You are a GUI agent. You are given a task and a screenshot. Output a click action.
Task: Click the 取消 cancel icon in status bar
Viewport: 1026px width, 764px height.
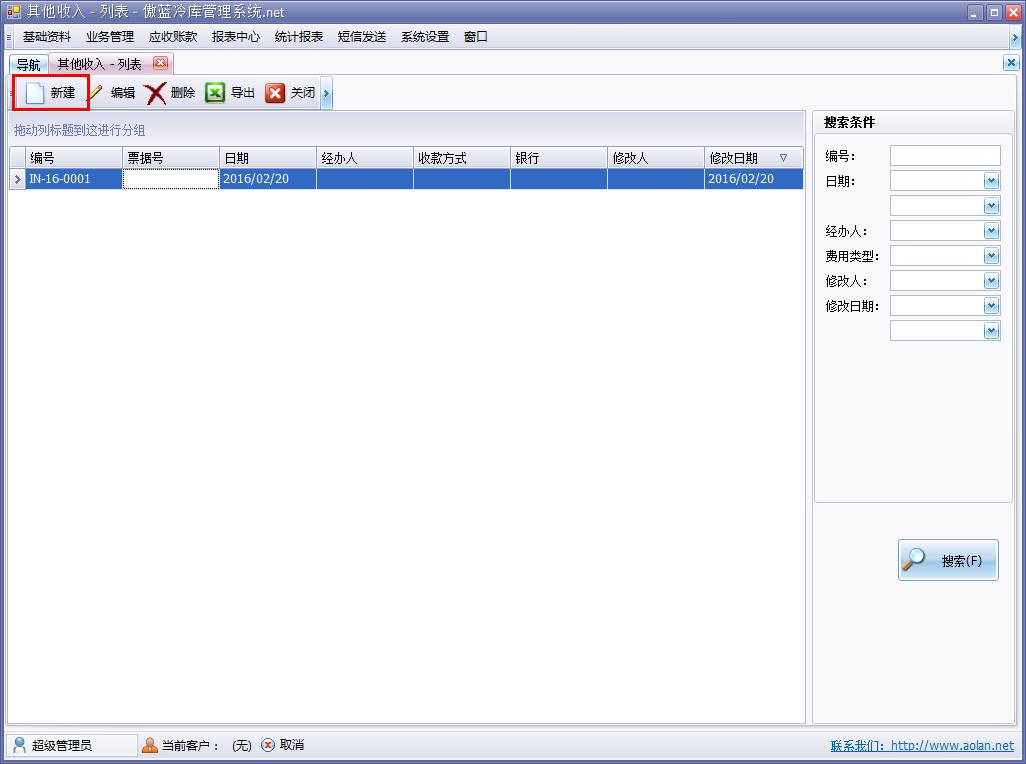click(265, 745)
